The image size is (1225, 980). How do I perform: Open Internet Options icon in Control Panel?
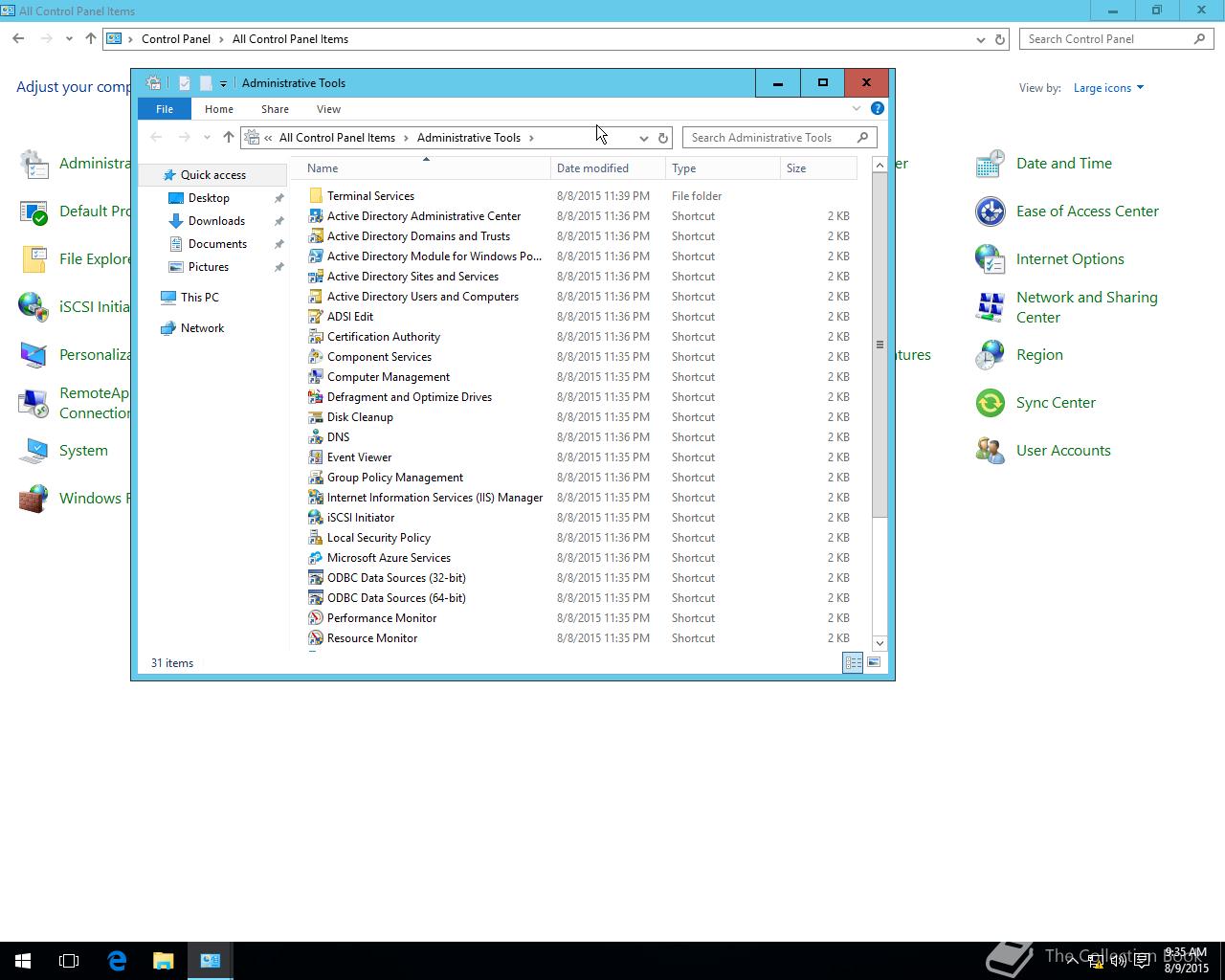(990, 259)
